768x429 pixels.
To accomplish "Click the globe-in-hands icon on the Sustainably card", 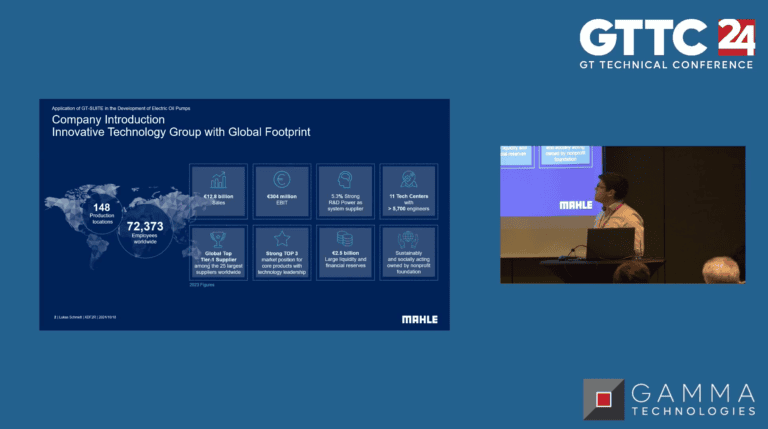I will (408, 239).
